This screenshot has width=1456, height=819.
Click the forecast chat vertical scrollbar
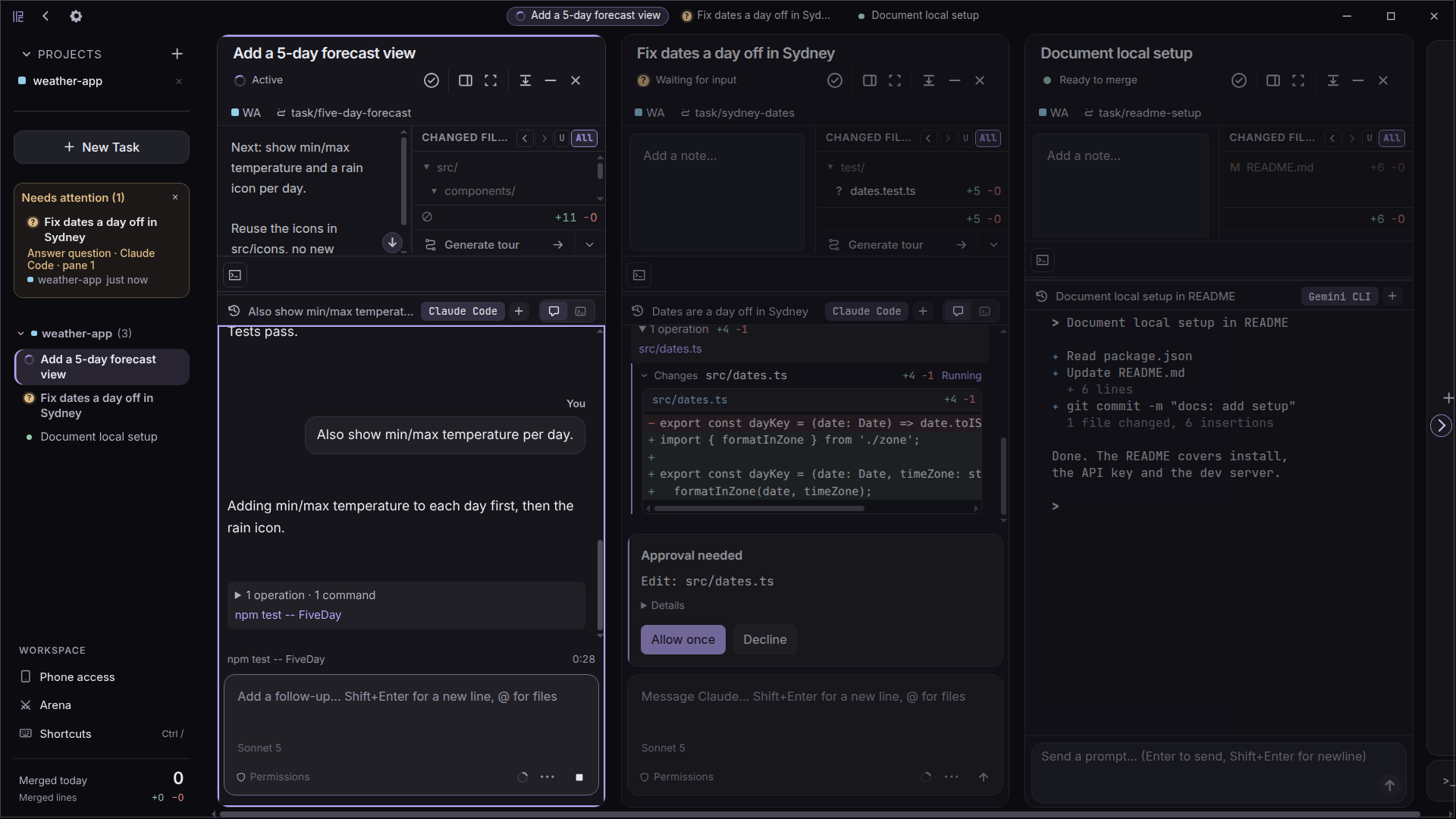click(600, 584)
